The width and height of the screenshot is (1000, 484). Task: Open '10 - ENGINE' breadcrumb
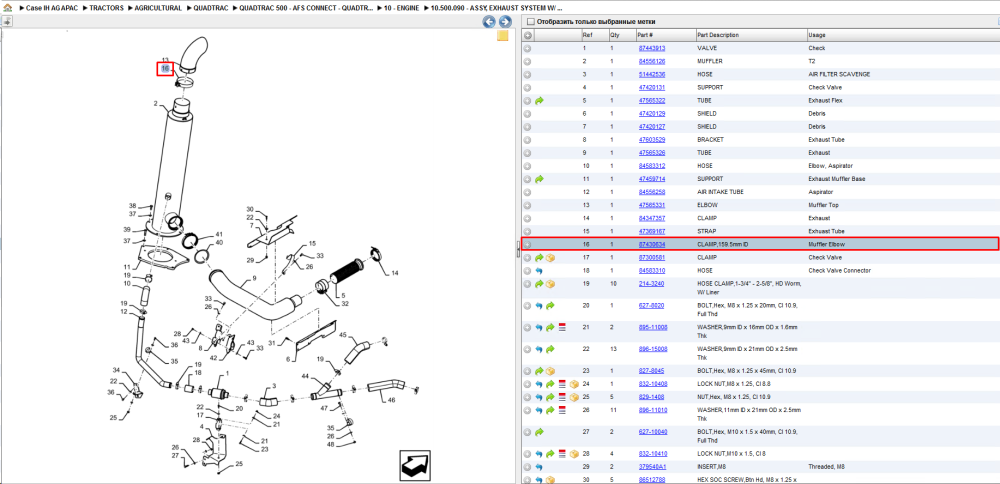pos(402,8)
